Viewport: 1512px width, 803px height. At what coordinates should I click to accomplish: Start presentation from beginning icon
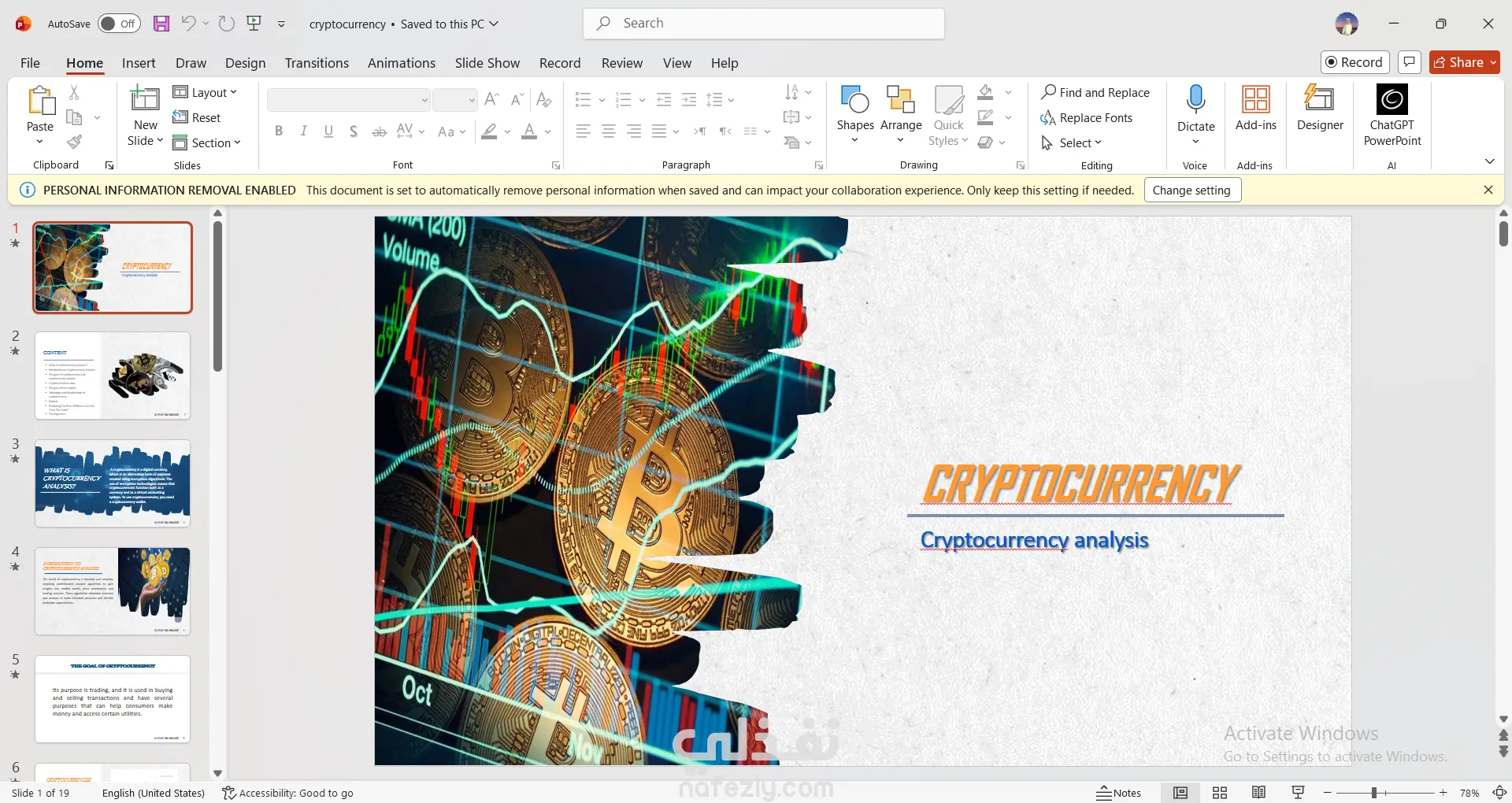click(254, 24)
